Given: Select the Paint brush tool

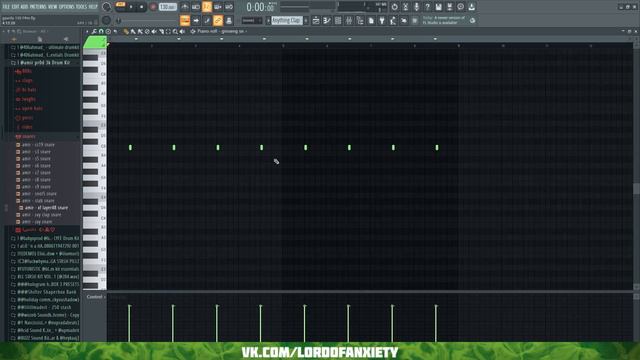Looking at the screenshot, I should coord(133,31).
